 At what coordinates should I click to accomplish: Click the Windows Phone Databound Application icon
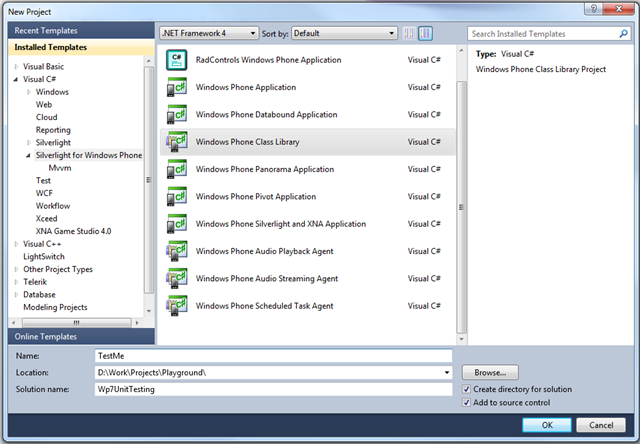[x=177, y=115]
